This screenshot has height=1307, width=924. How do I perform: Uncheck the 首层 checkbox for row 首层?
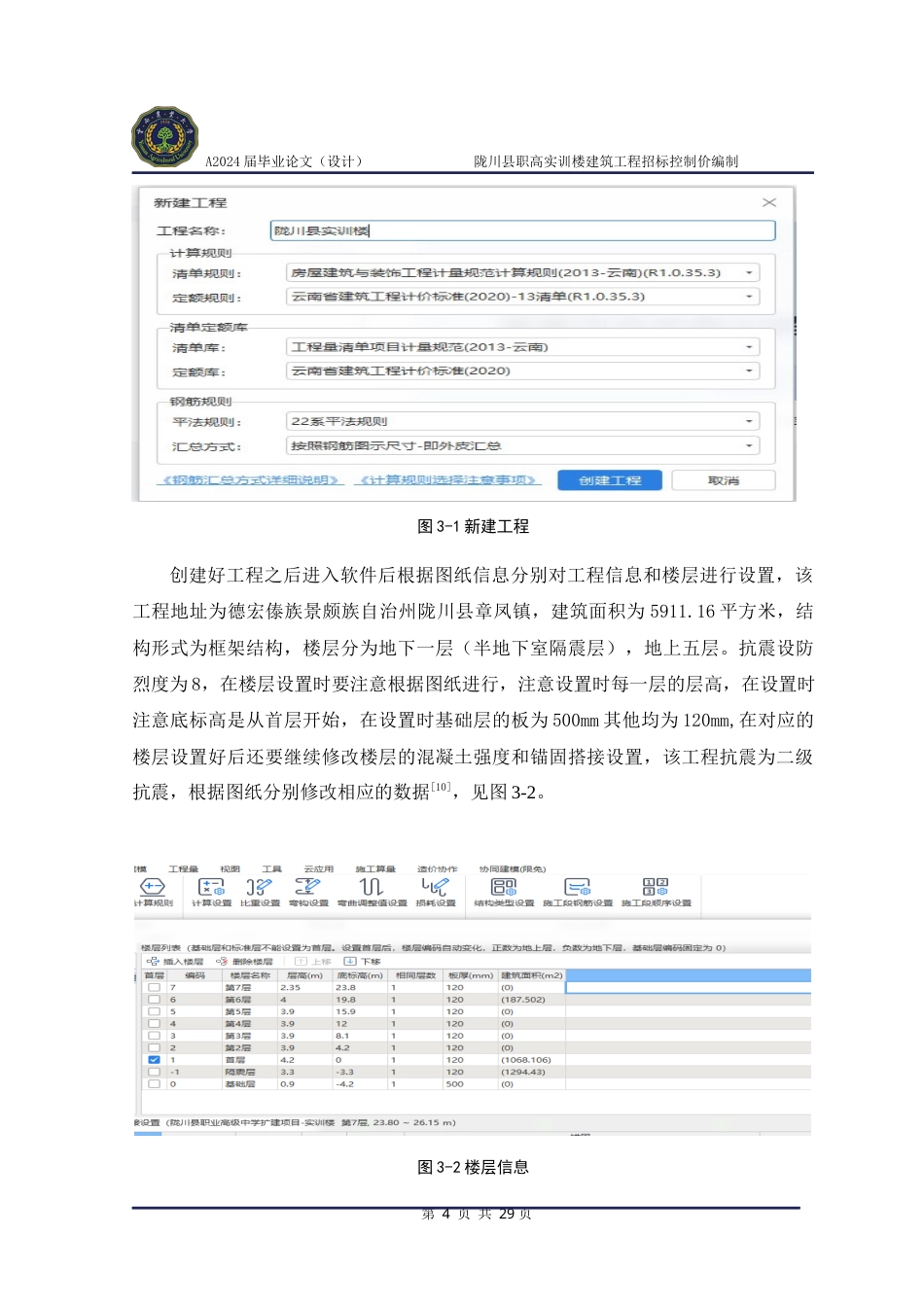[154, 1060]
